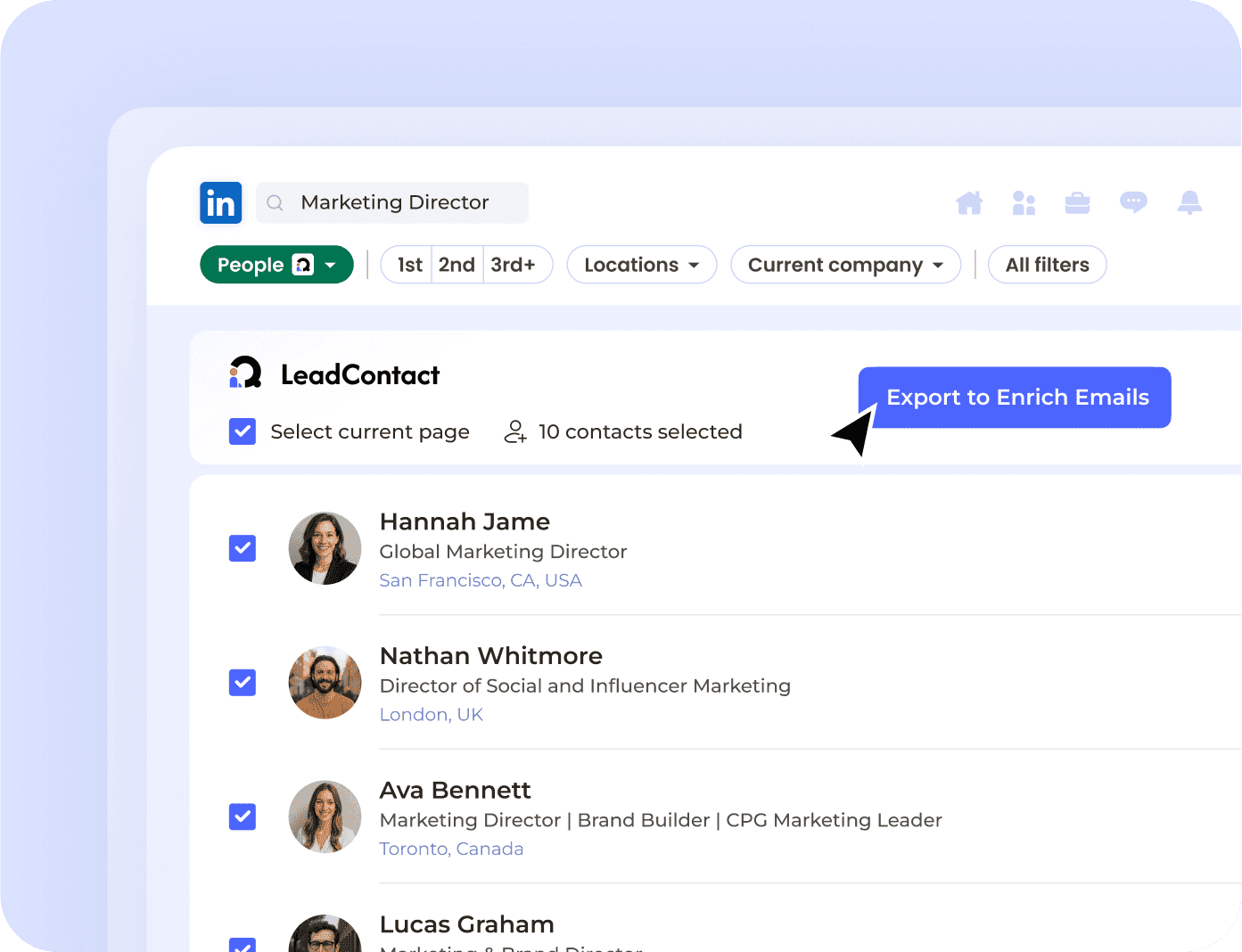Click the search magnifier icon
The width and height of the screenshot is (1242, 952).
pos(276,203)
